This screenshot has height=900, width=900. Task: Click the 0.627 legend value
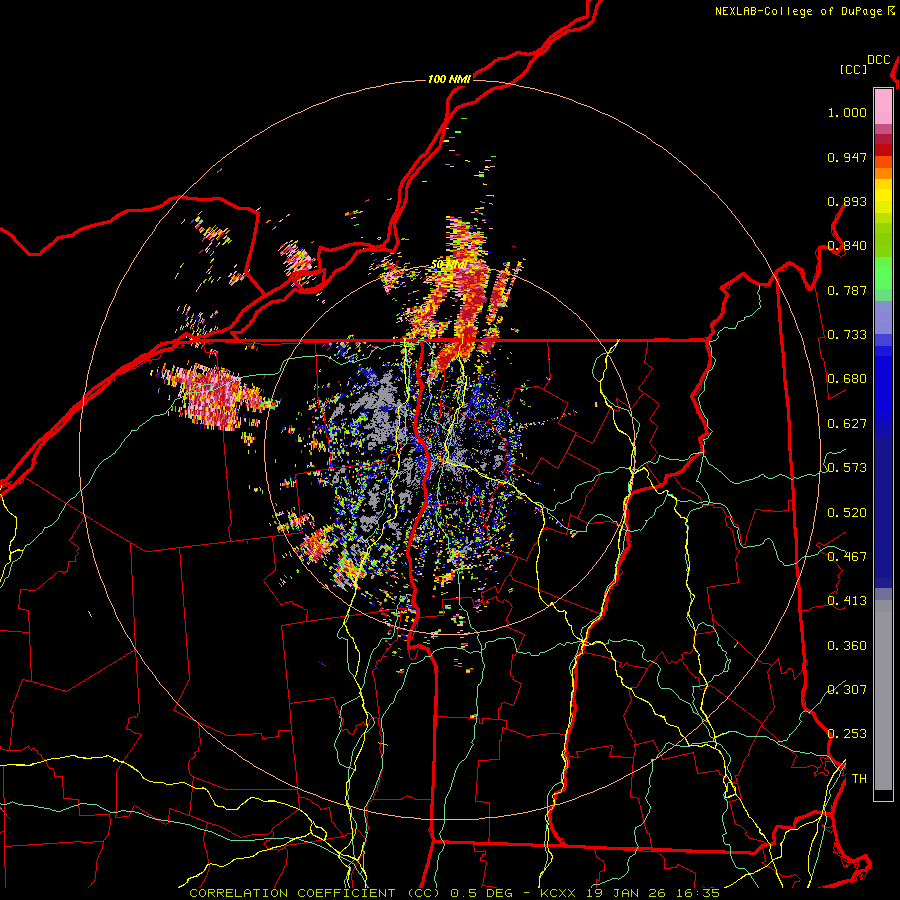[x=847, y=423]
